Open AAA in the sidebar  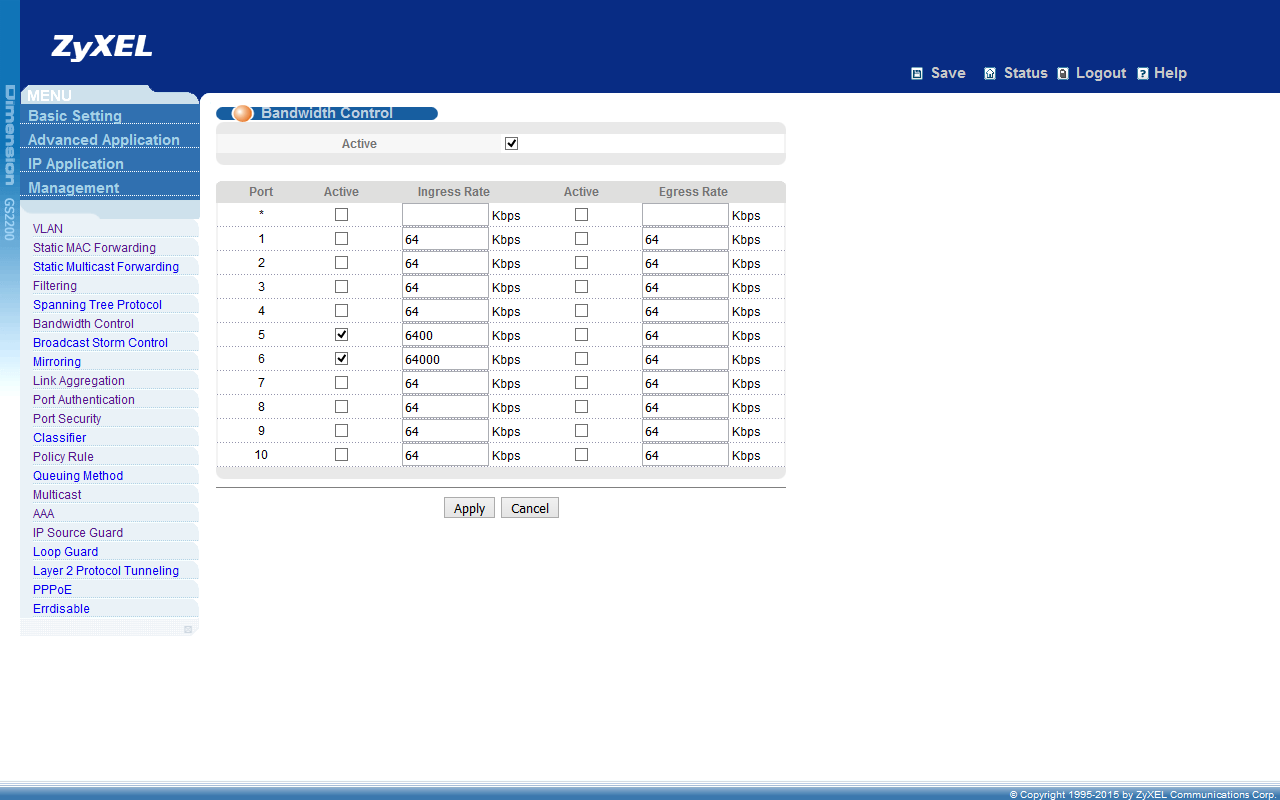(x=44, y=514)
